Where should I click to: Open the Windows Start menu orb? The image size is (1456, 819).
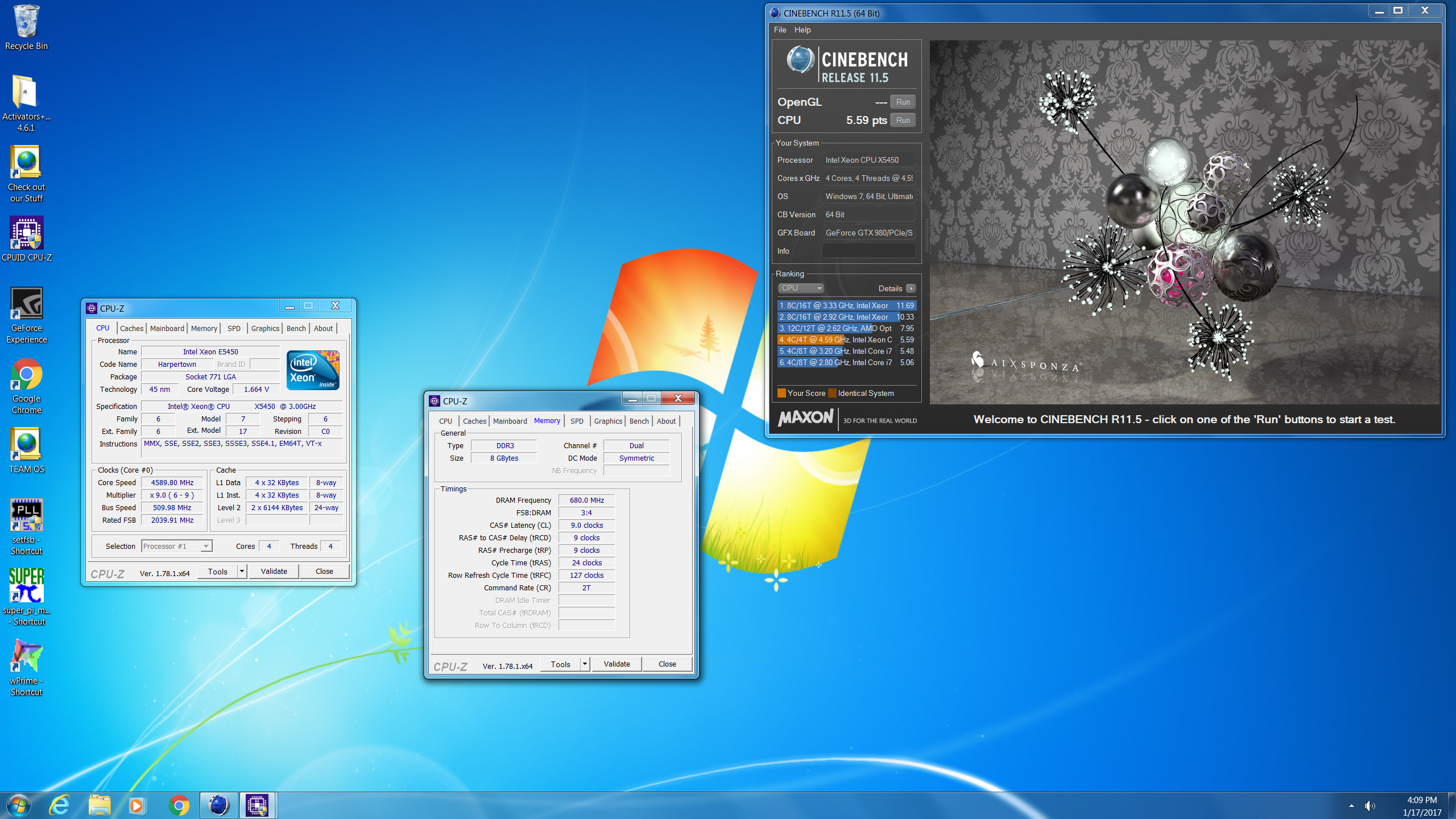18,805
